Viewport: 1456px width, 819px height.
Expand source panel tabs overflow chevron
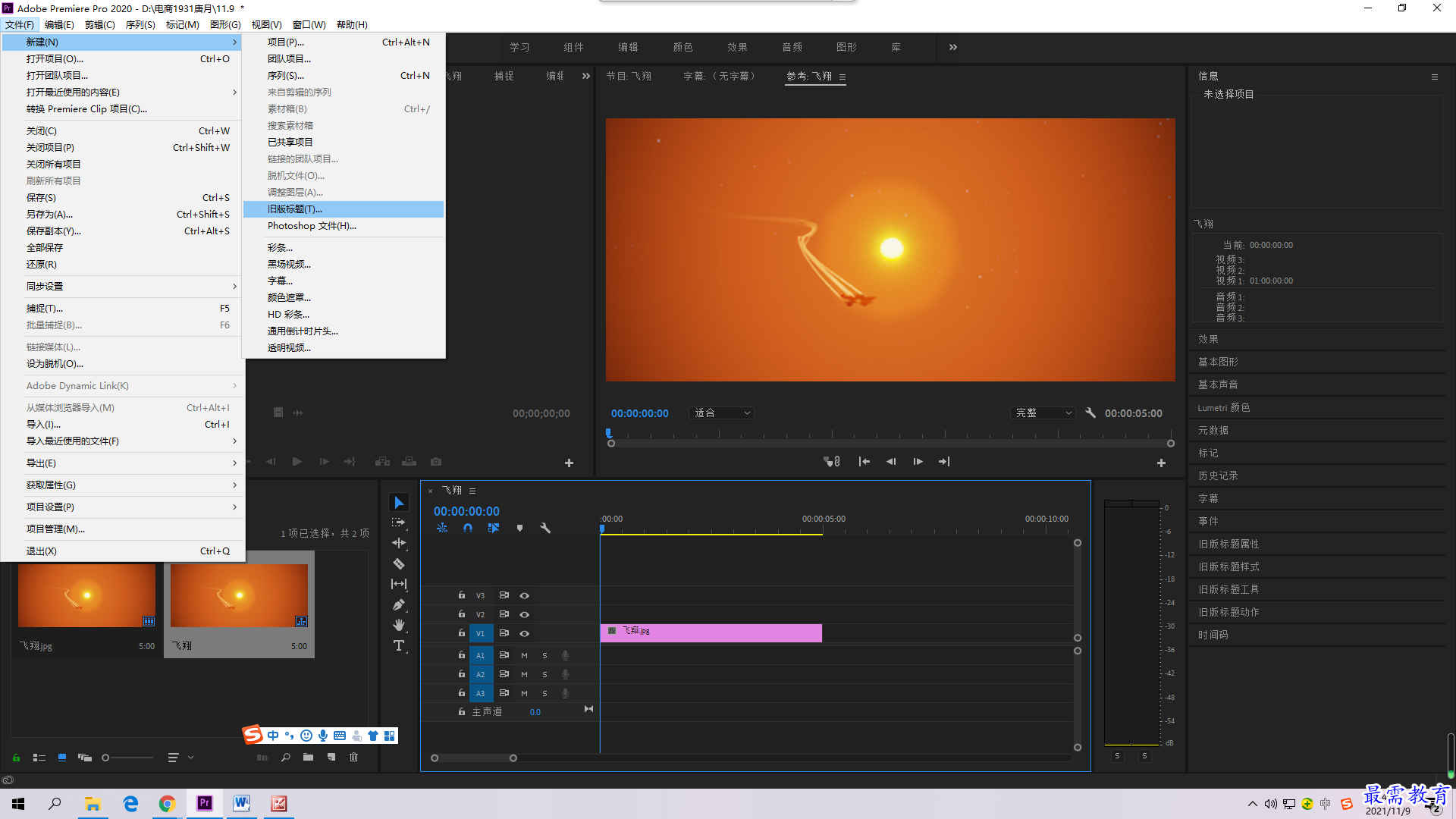[x=586, y=76]
